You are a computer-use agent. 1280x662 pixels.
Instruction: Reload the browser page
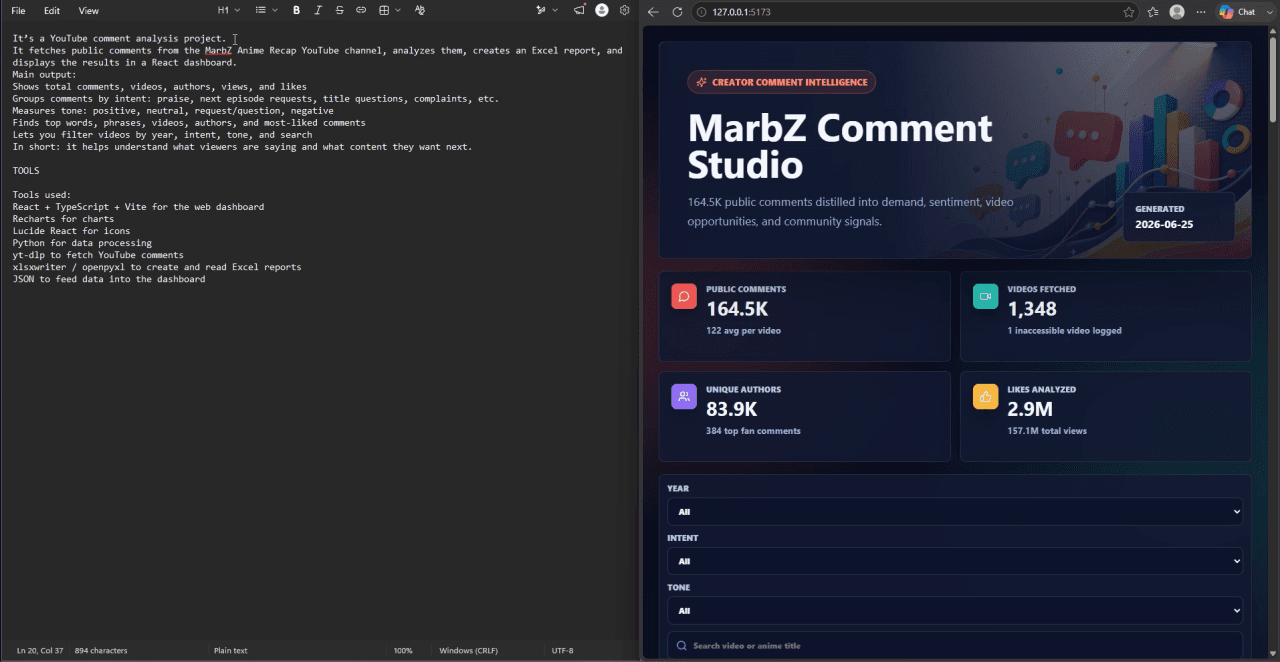coord(677,12)
